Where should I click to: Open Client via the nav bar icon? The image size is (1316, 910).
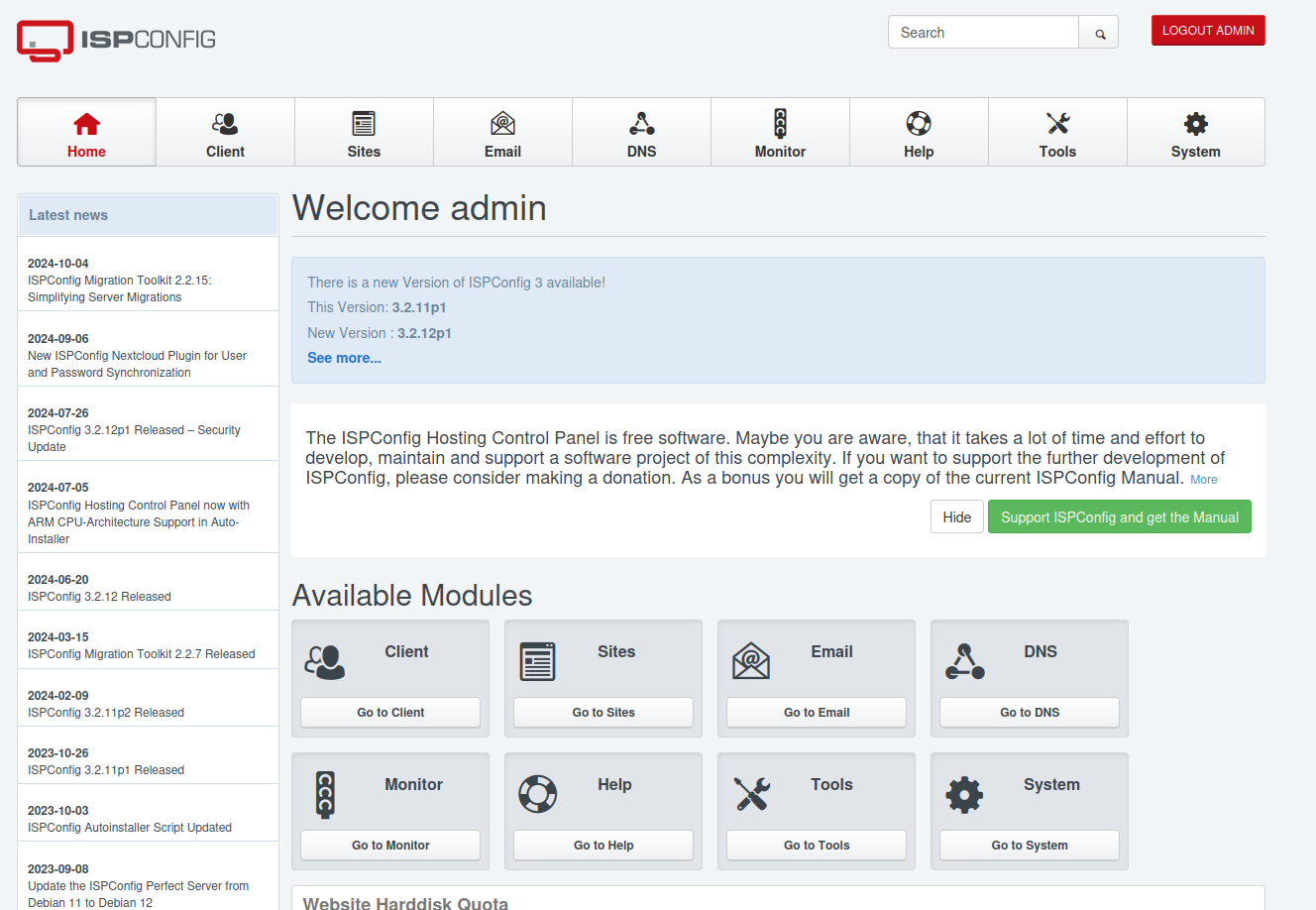pos(225,124)
